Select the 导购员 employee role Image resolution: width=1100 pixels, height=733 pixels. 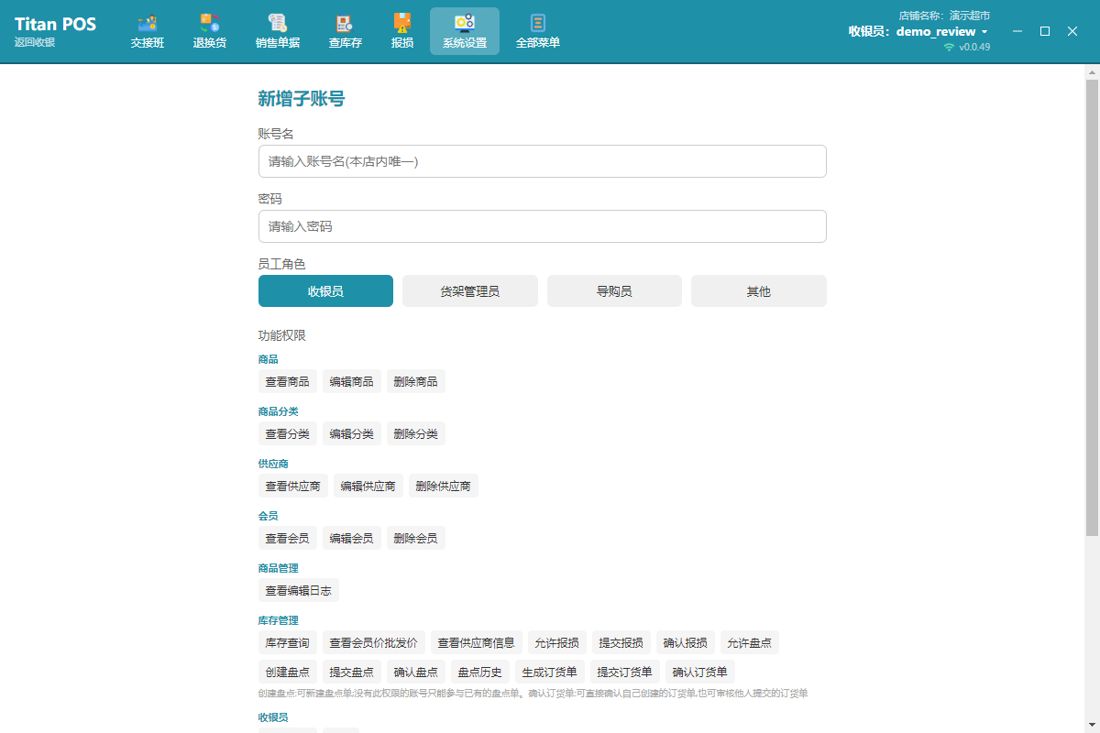tap(615, 291)
